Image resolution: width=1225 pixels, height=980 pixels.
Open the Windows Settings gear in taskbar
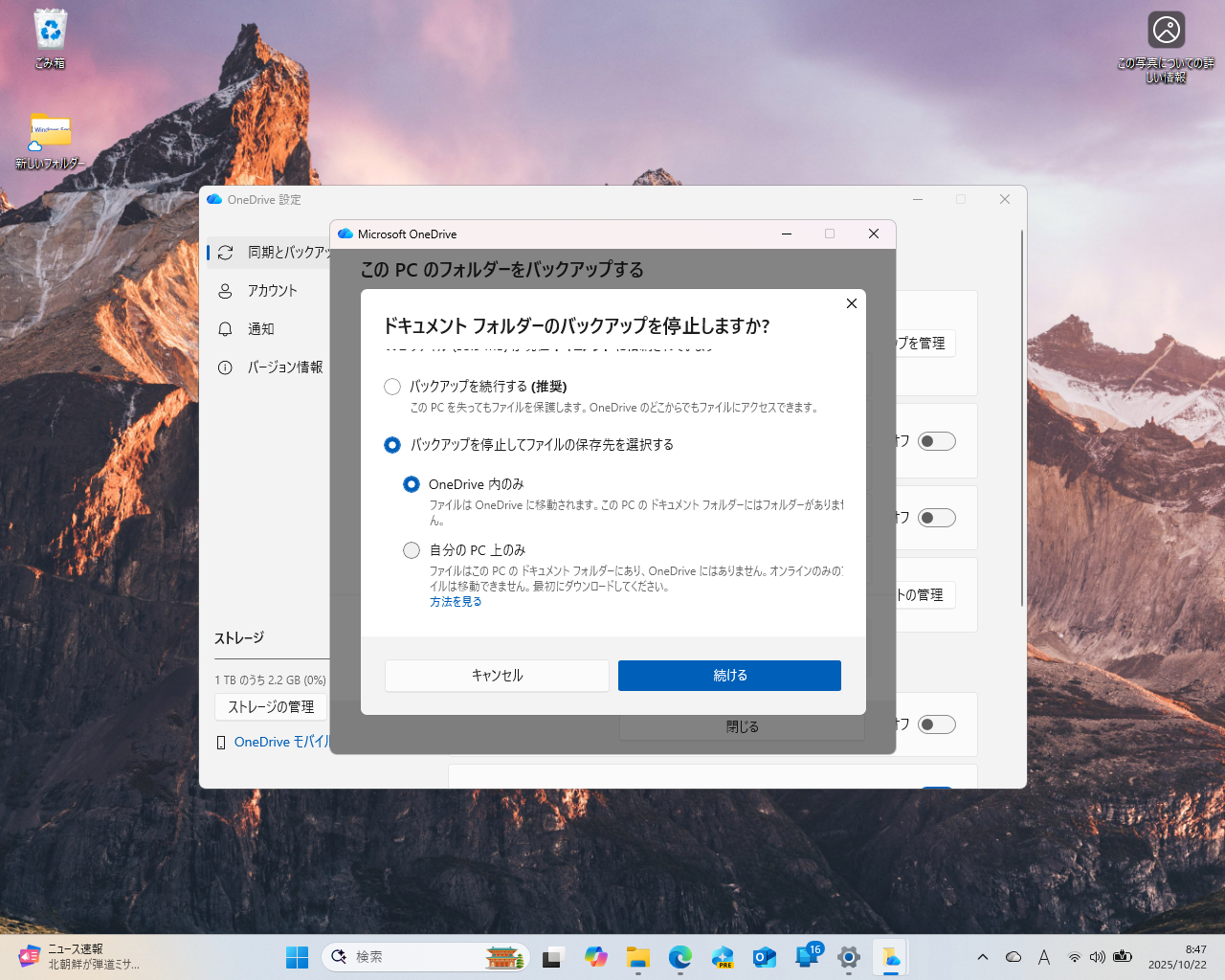click(x=848, y=957)
